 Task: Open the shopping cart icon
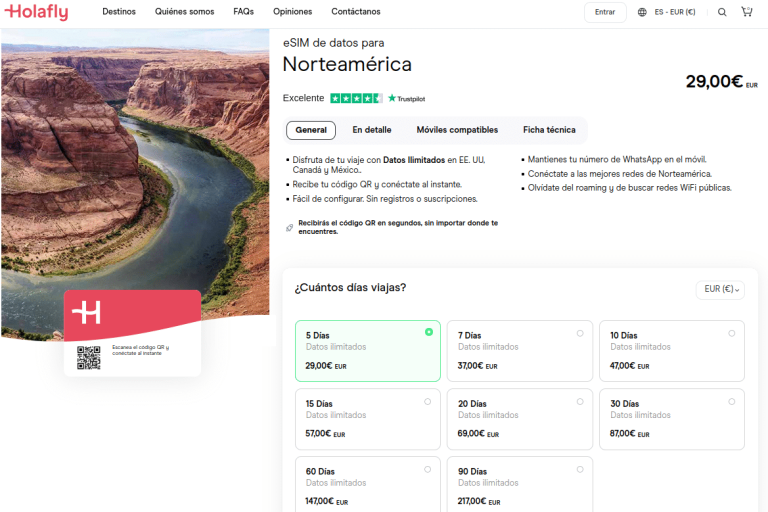[747, 12]
